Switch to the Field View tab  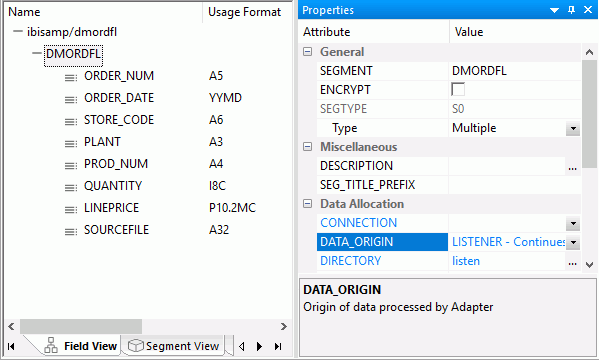tap(81, 346)
